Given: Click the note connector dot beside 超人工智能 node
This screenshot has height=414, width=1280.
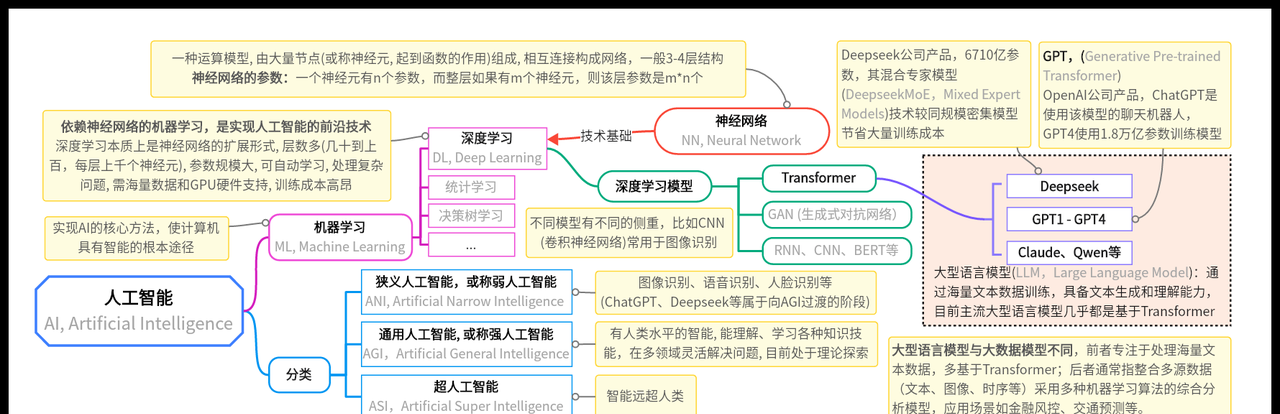Looking at the screenshot, I should [x=575, y=396].
